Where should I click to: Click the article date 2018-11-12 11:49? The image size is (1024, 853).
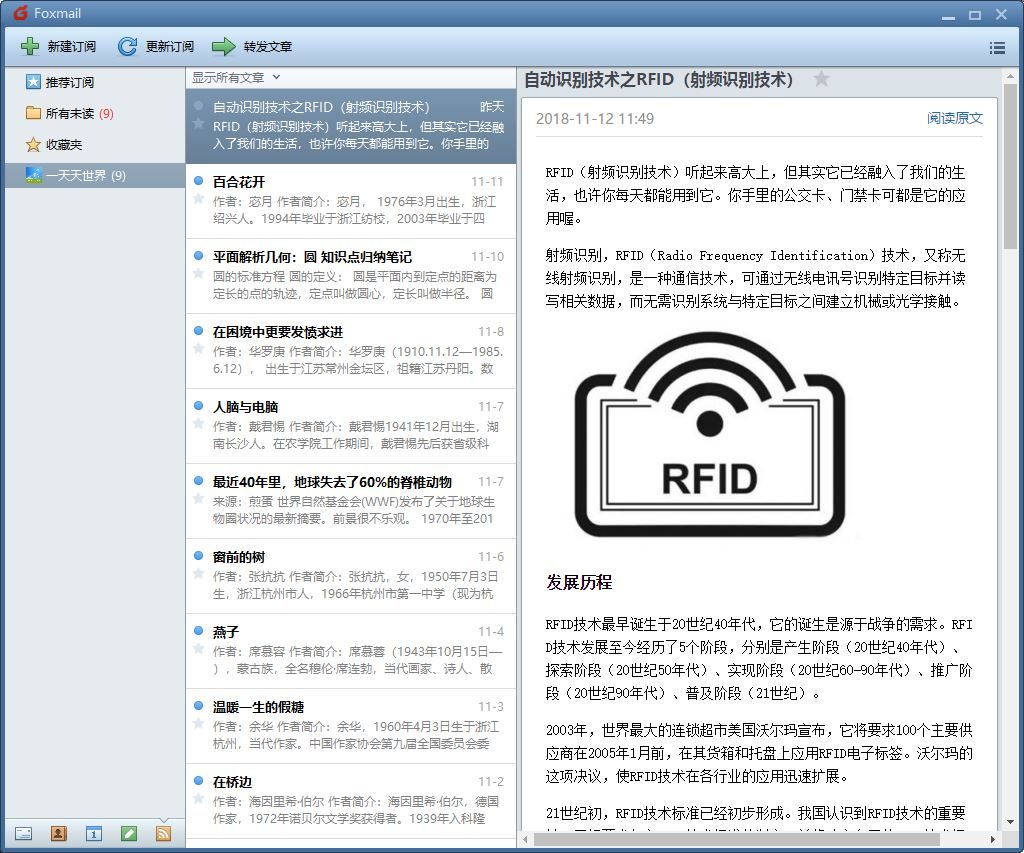[x=594, y=119]
